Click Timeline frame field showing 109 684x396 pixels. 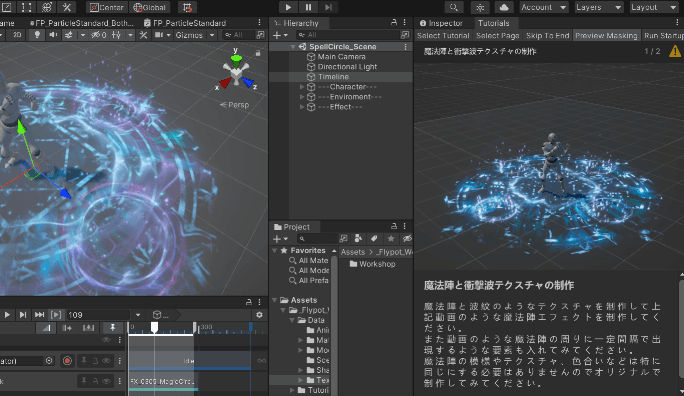coord(98,314)
